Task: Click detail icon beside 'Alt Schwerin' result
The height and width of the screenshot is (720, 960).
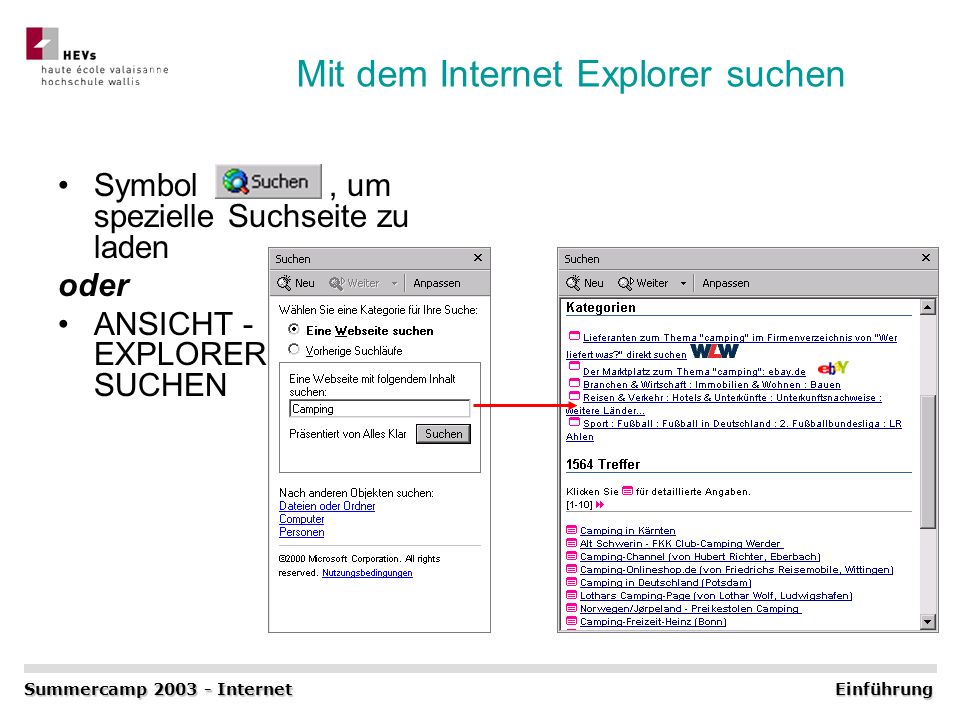Action: coord(571,543)
